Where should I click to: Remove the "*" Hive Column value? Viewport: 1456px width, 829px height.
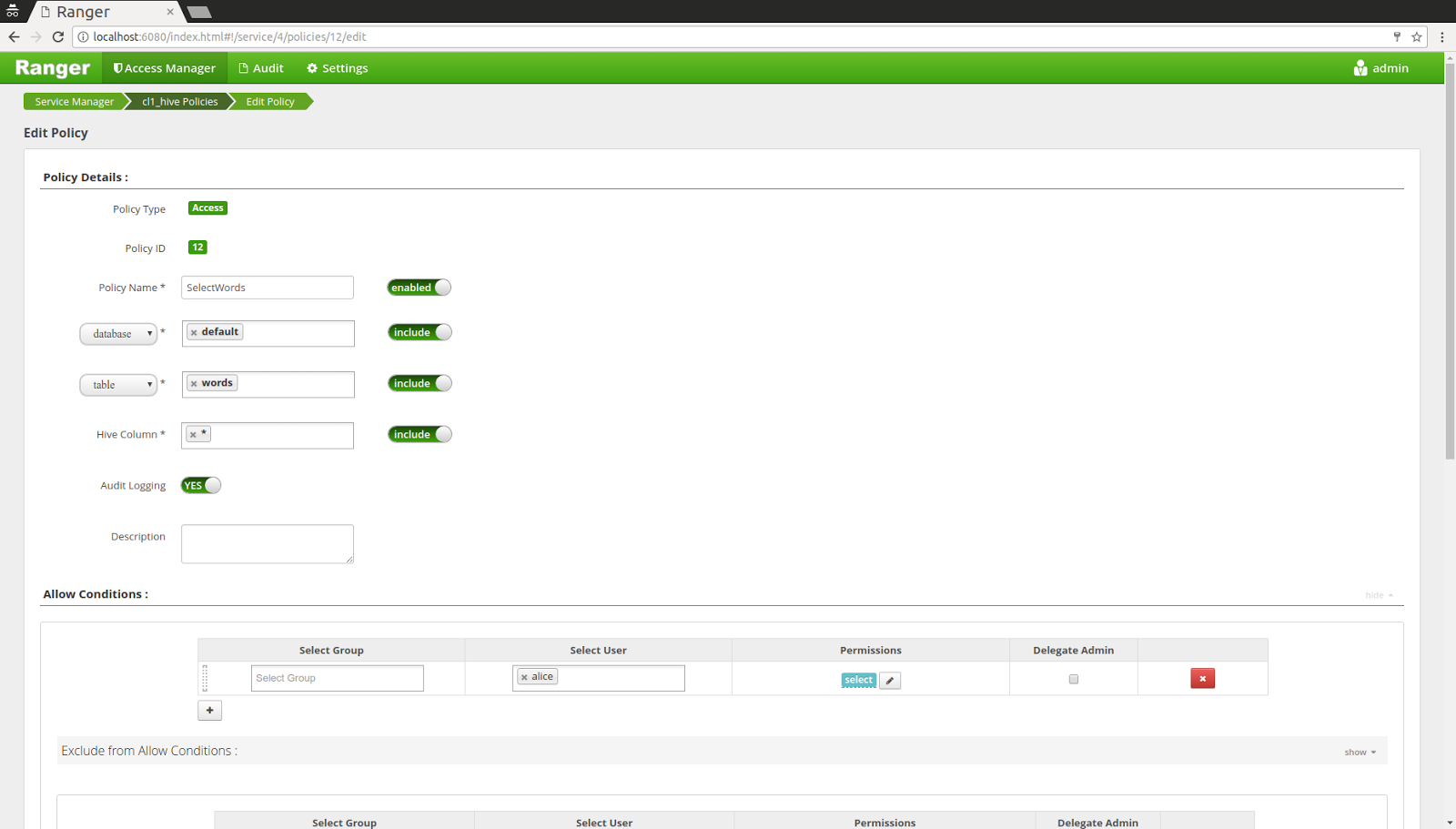click(x=191, y=434)
